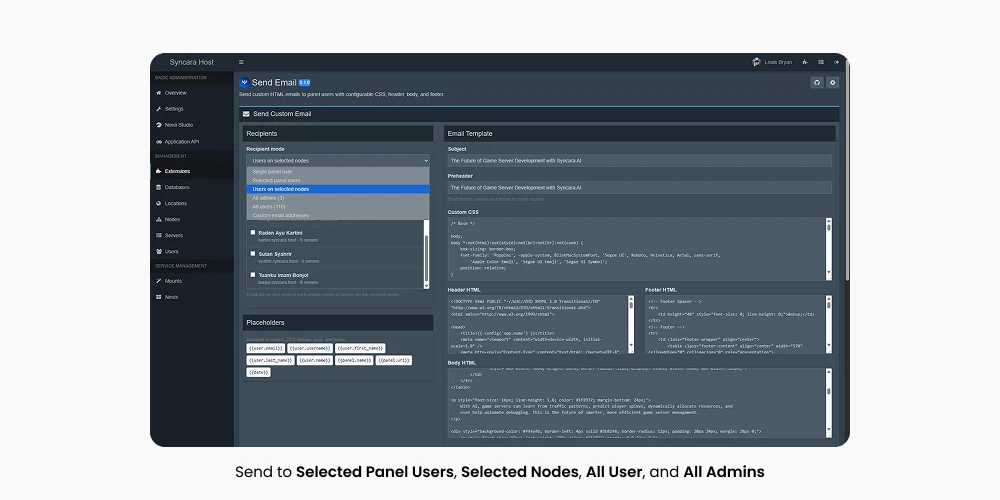This screenshot has height=500, width=1000.
Task: Insert the {{panel.name}} placeholder
Action: tap(354, 360)
